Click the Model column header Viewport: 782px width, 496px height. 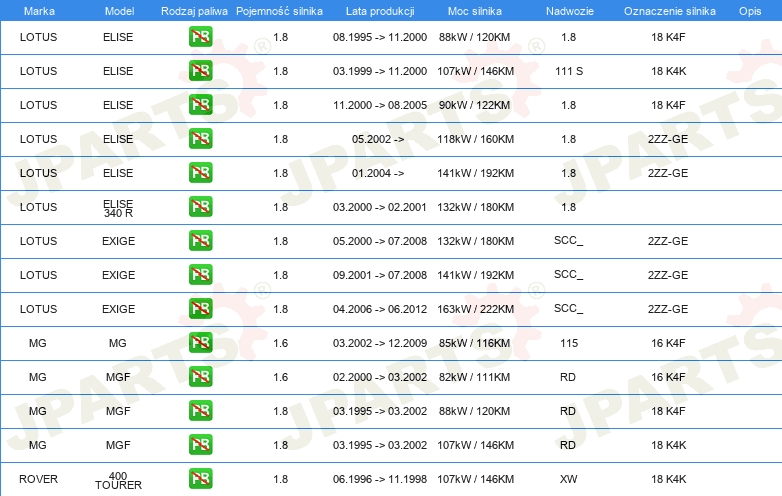tap(119, 11)
